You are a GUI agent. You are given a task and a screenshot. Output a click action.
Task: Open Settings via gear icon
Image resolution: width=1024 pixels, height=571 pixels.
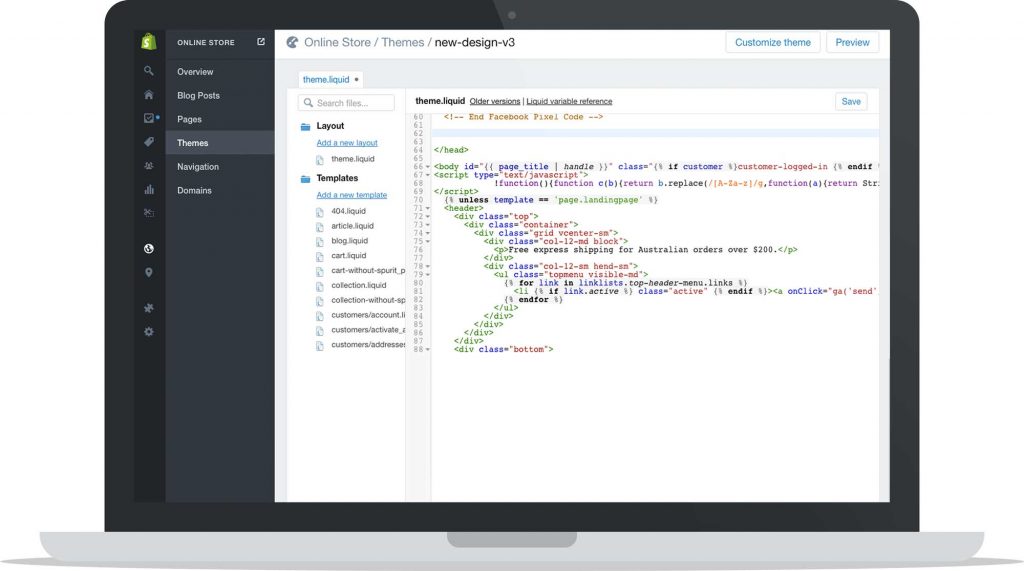tap(149, 331)
